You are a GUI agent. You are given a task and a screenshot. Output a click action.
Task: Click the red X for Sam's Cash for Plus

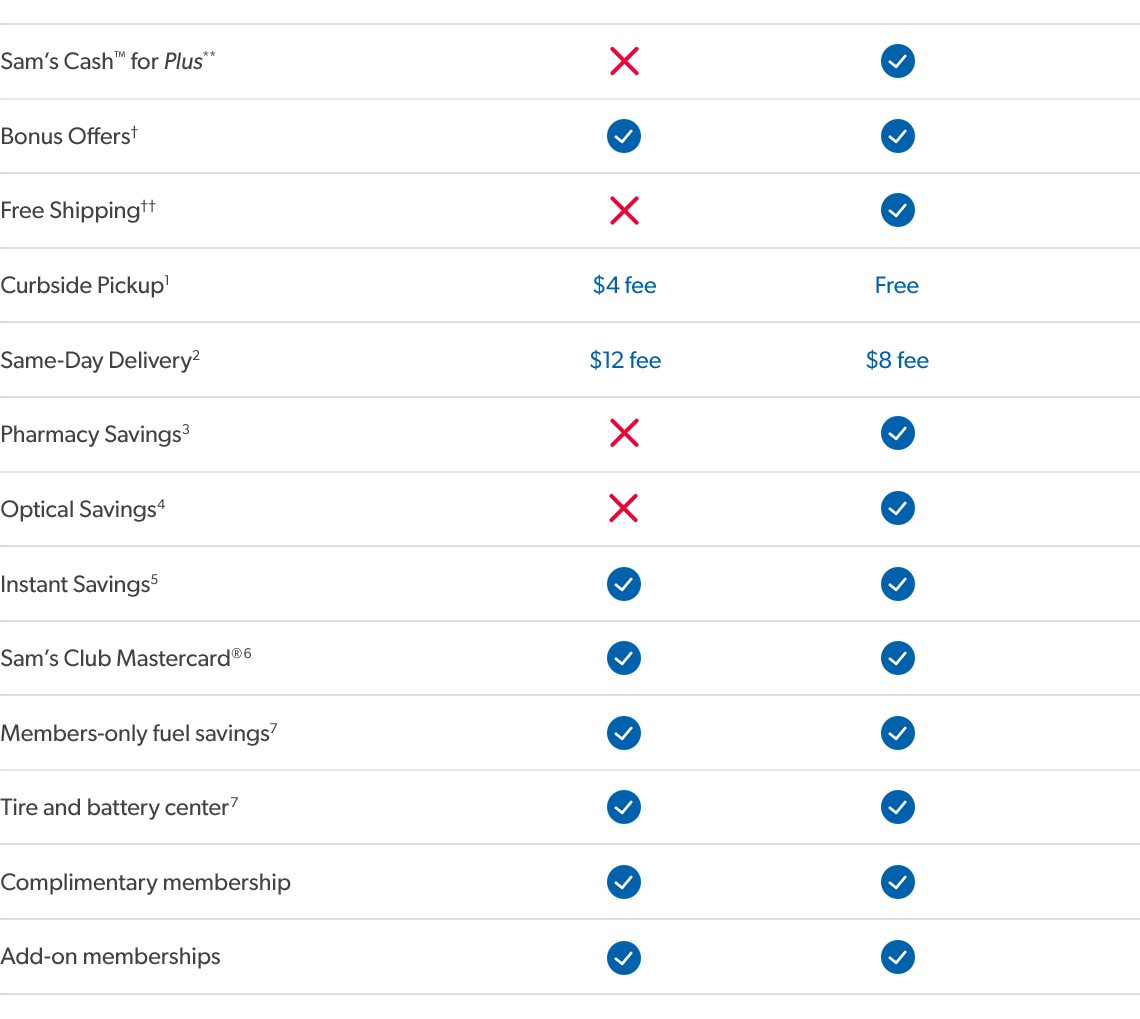[624, 62]
